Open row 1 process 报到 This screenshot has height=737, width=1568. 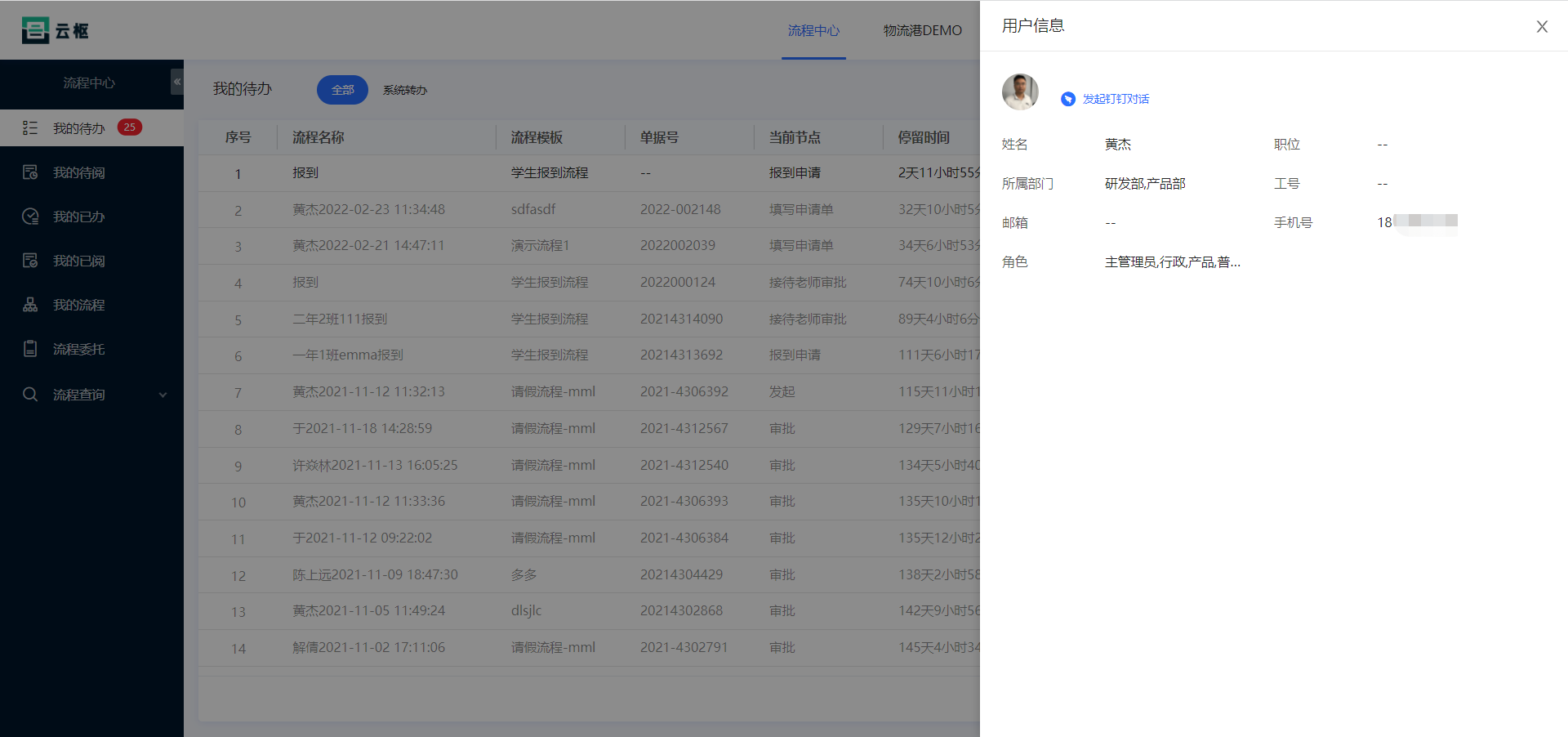click(x=305, y=173)
